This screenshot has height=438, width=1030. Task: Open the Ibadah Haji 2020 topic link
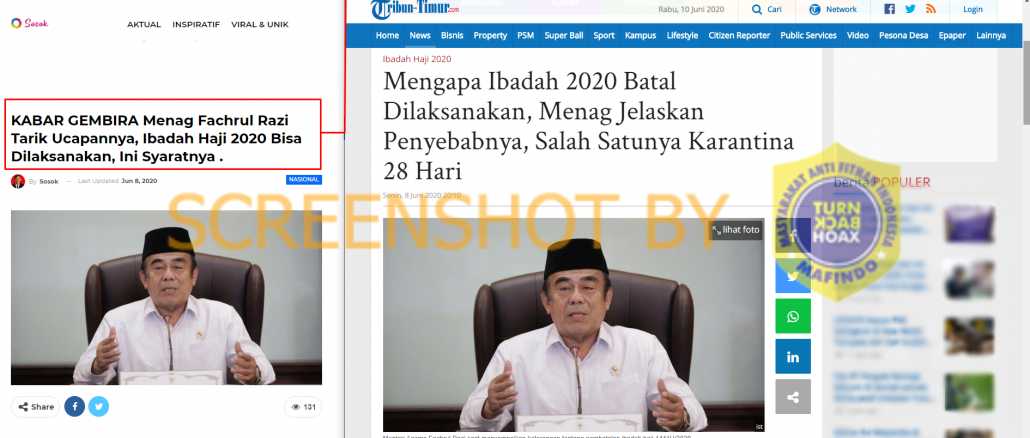click(416, 59)
